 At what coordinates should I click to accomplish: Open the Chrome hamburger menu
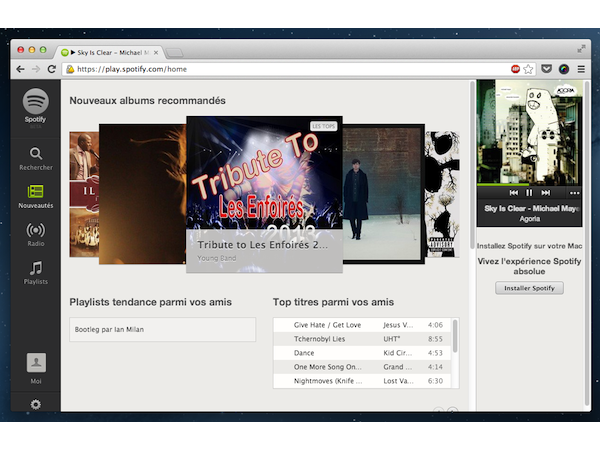581,69
